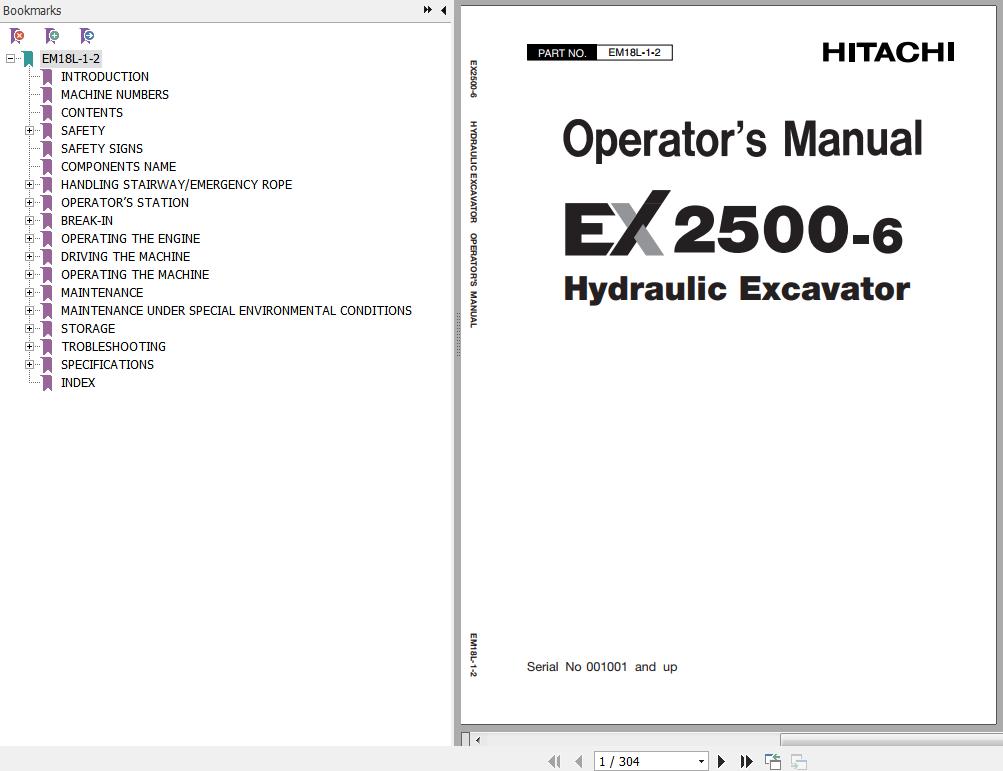1003x771 pixels.
Task: Go to the next page
Action: 722,761
